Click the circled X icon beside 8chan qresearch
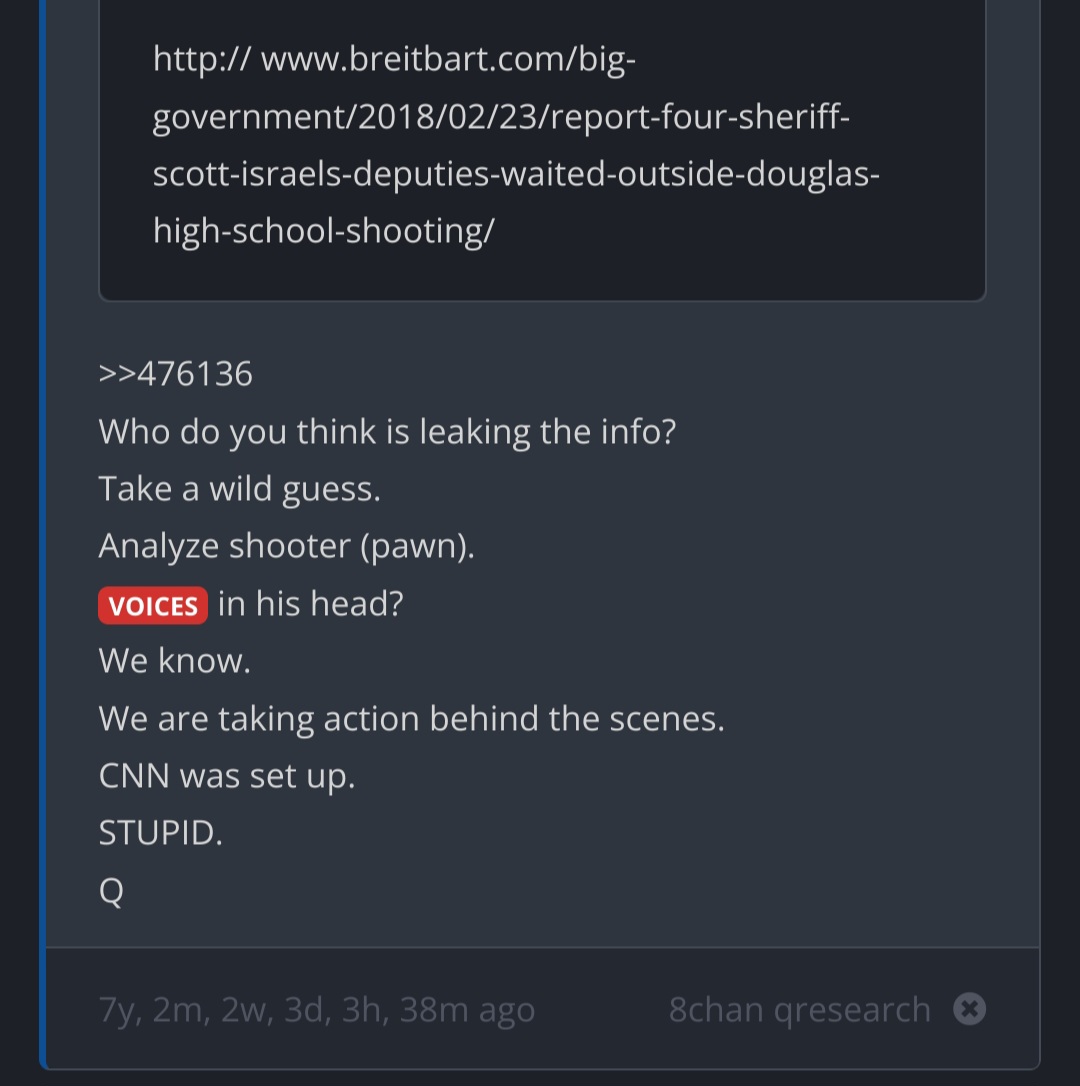Image resolution: width=1080 pixels, height=1086 pixels. coord(969,1008)
